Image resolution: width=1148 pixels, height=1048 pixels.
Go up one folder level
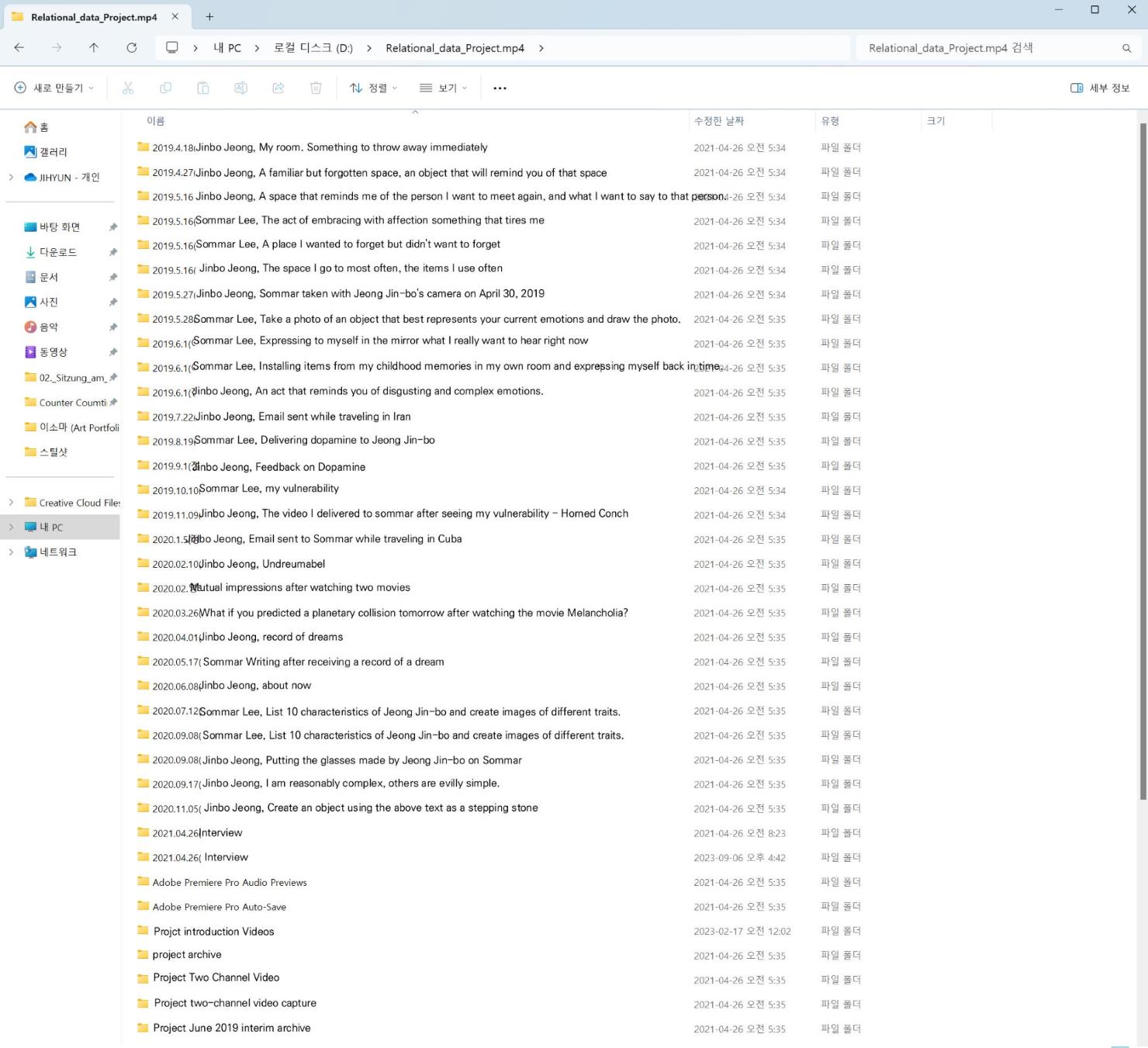[94, 48]
